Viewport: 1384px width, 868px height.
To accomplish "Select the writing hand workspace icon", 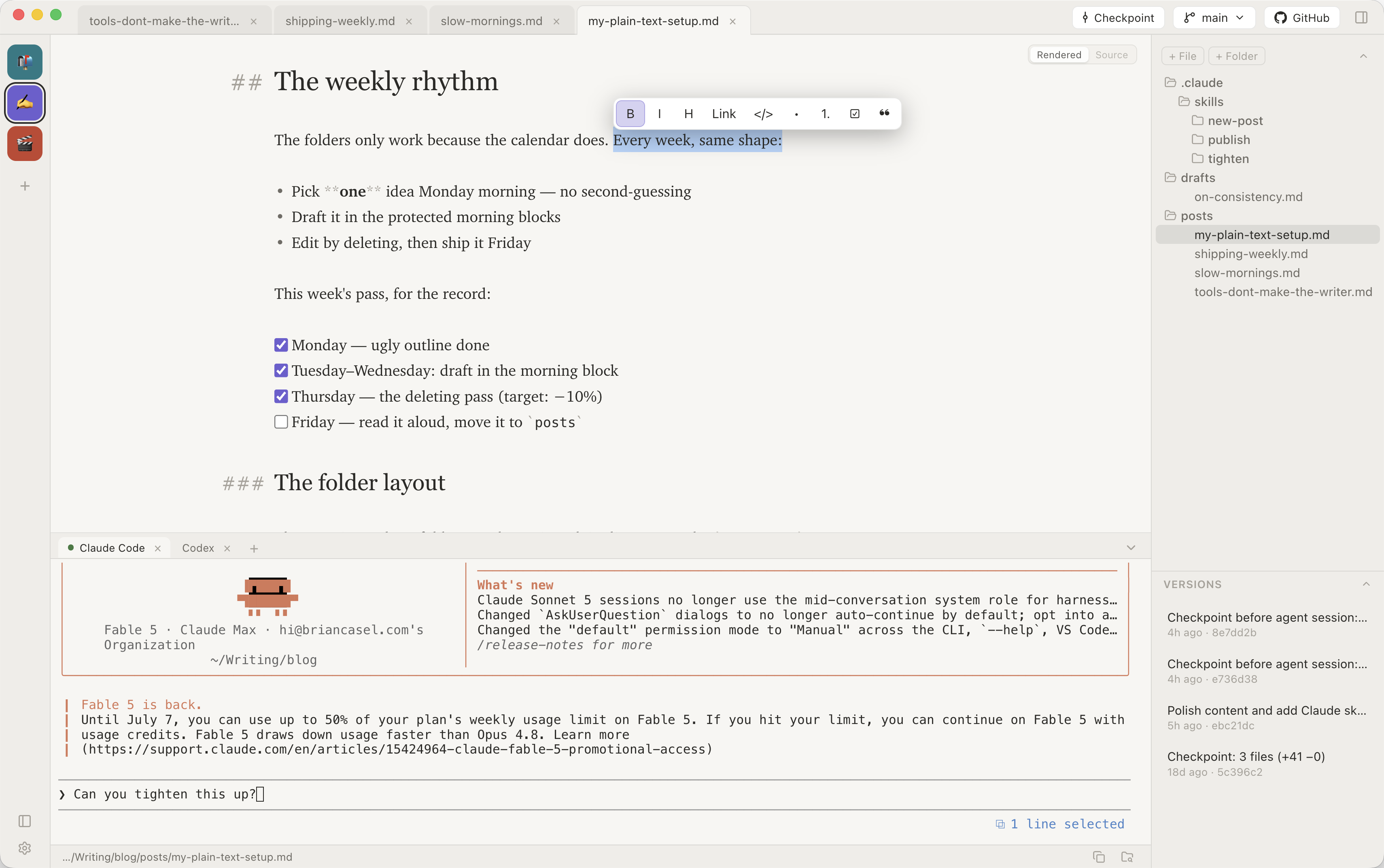I will click(x=25, y=103).
